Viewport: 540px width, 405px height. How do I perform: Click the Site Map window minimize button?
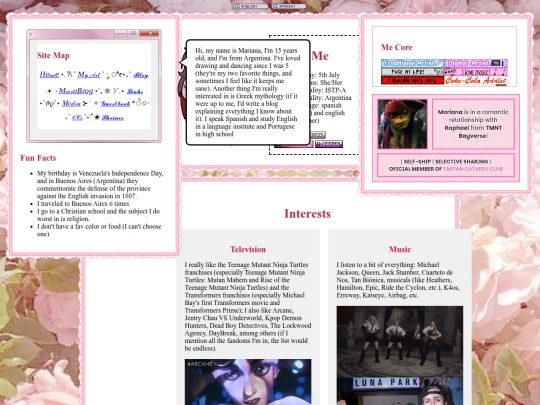pyautogui.click(x=120, y=33)
